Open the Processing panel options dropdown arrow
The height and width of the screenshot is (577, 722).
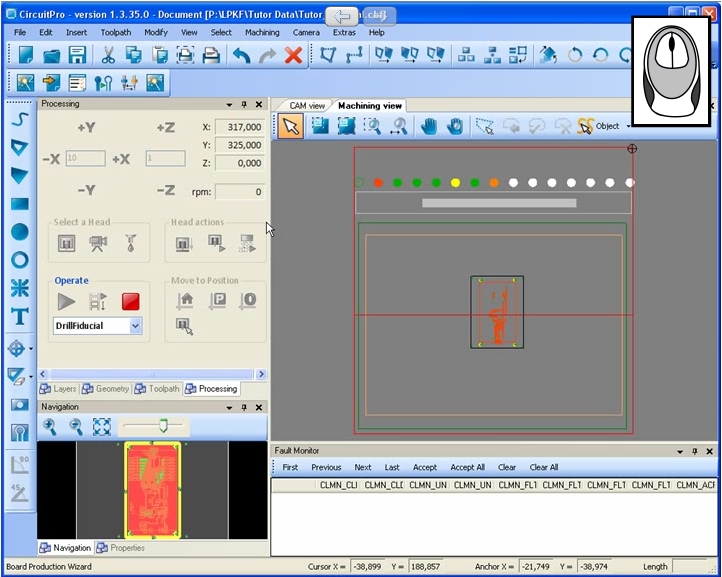coord(229,104)
